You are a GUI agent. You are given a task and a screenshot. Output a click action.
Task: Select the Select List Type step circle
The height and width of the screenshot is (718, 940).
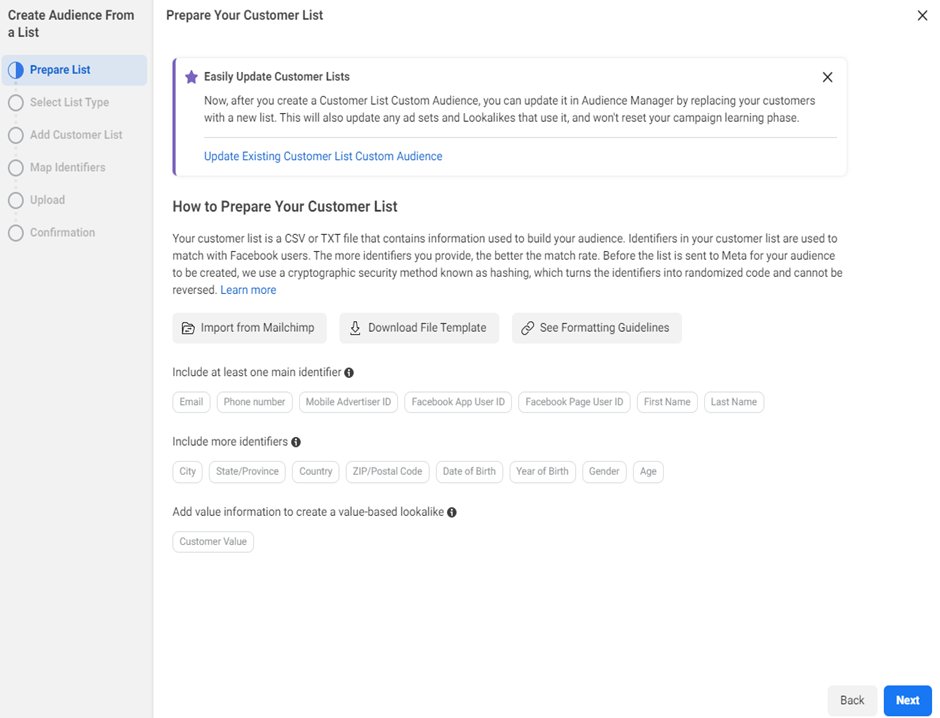(15, 103)
